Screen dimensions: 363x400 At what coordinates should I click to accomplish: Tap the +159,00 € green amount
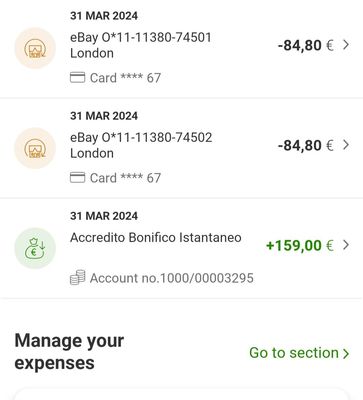[300, 246]
